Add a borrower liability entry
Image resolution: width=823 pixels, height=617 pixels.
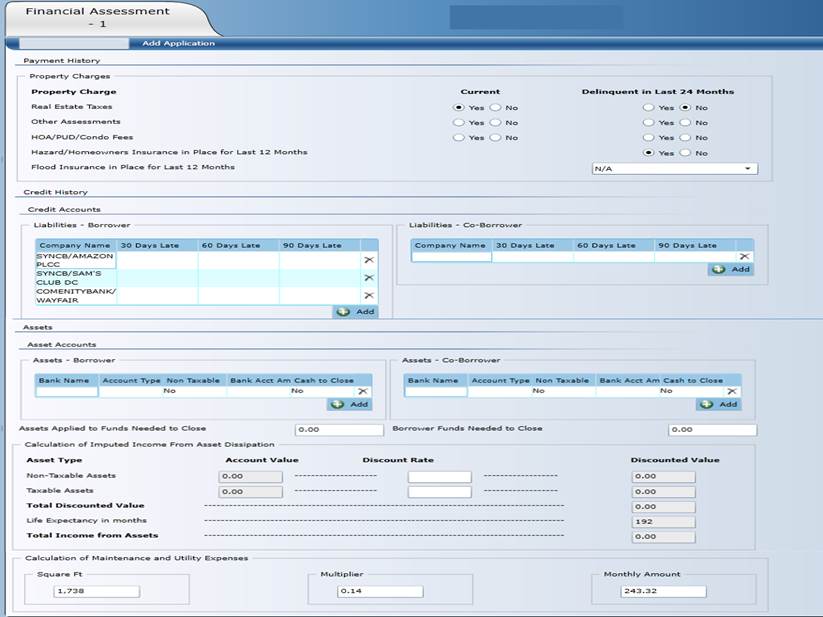coord(356,312)
